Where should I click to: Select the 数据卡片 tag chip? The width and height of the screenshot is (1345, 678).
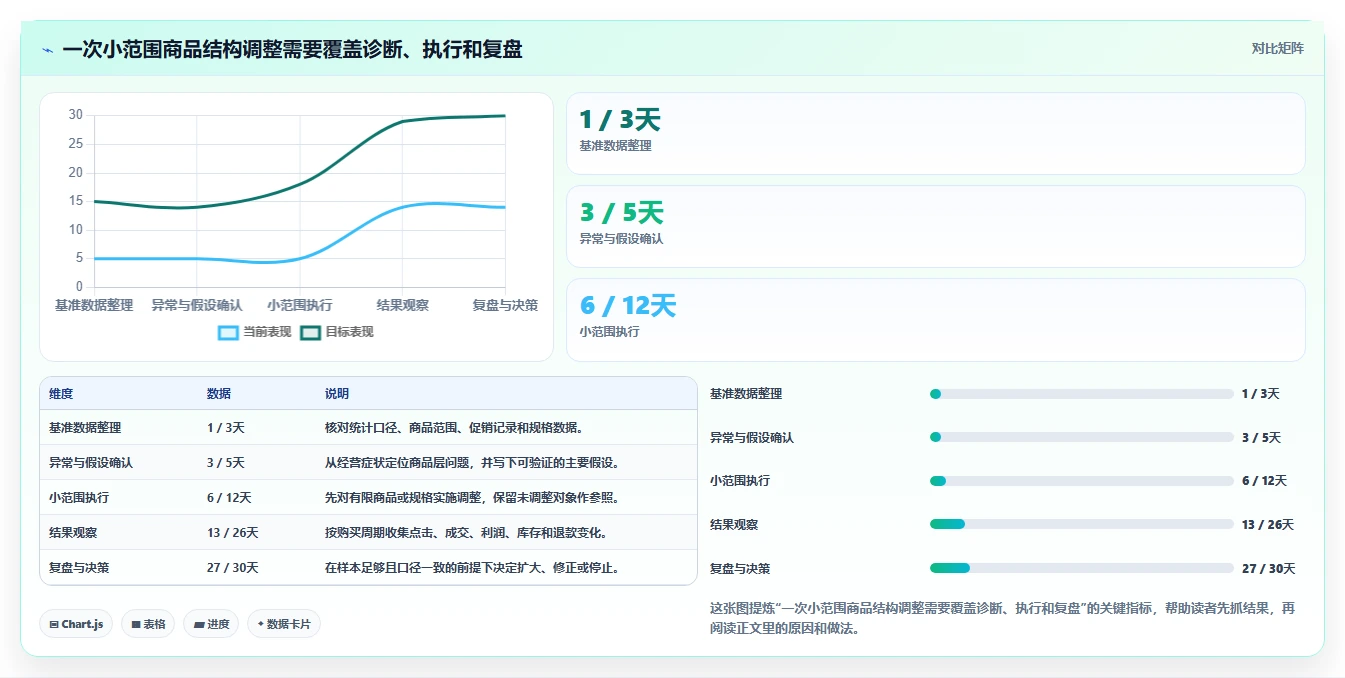point(284,624)
